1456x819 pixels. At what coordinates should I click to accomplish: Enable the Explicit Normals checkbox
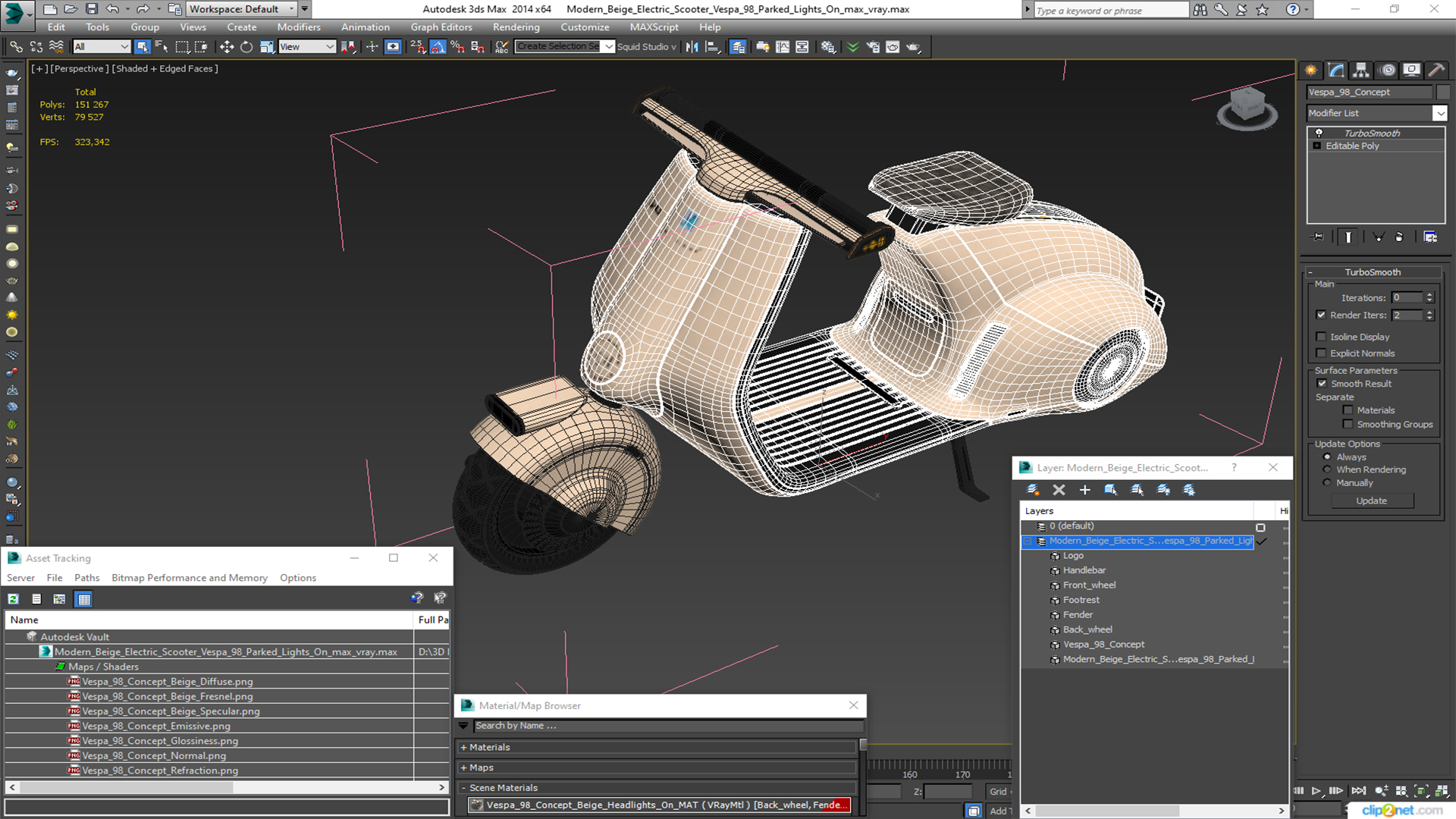1322,353
